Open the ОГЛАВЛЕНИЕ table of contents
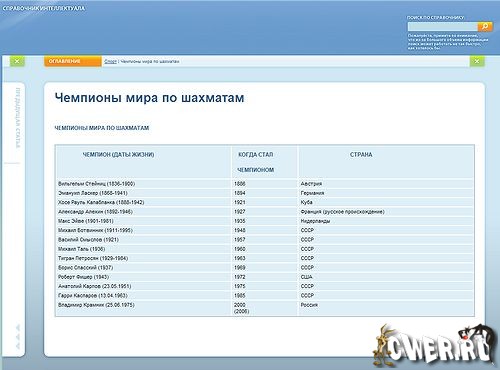The image size is (500, 370). (73, 61)
